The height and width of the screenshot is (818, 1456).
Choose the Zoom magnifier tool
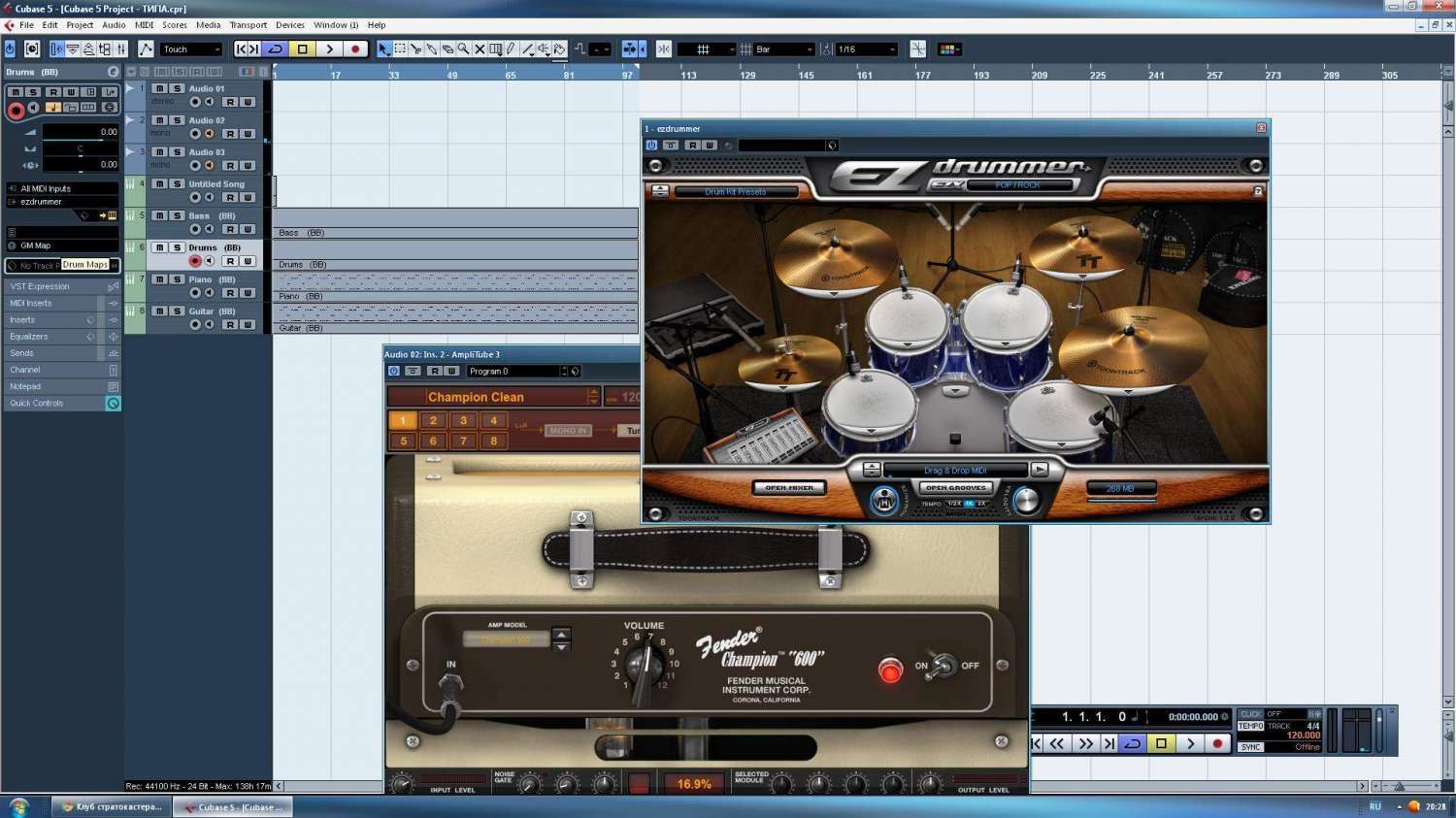pos(464,49)
